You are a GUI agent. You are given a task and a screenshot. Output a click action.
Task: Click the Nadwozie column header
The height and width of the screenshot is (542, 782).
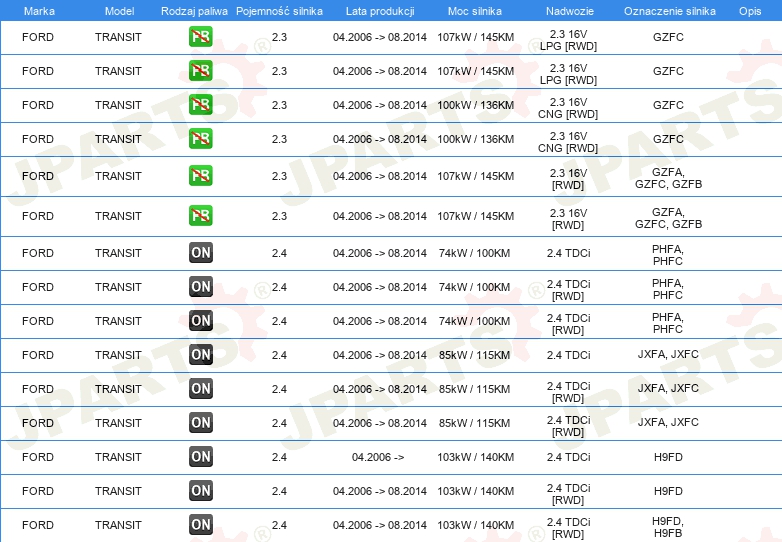[x=570, y=11]
